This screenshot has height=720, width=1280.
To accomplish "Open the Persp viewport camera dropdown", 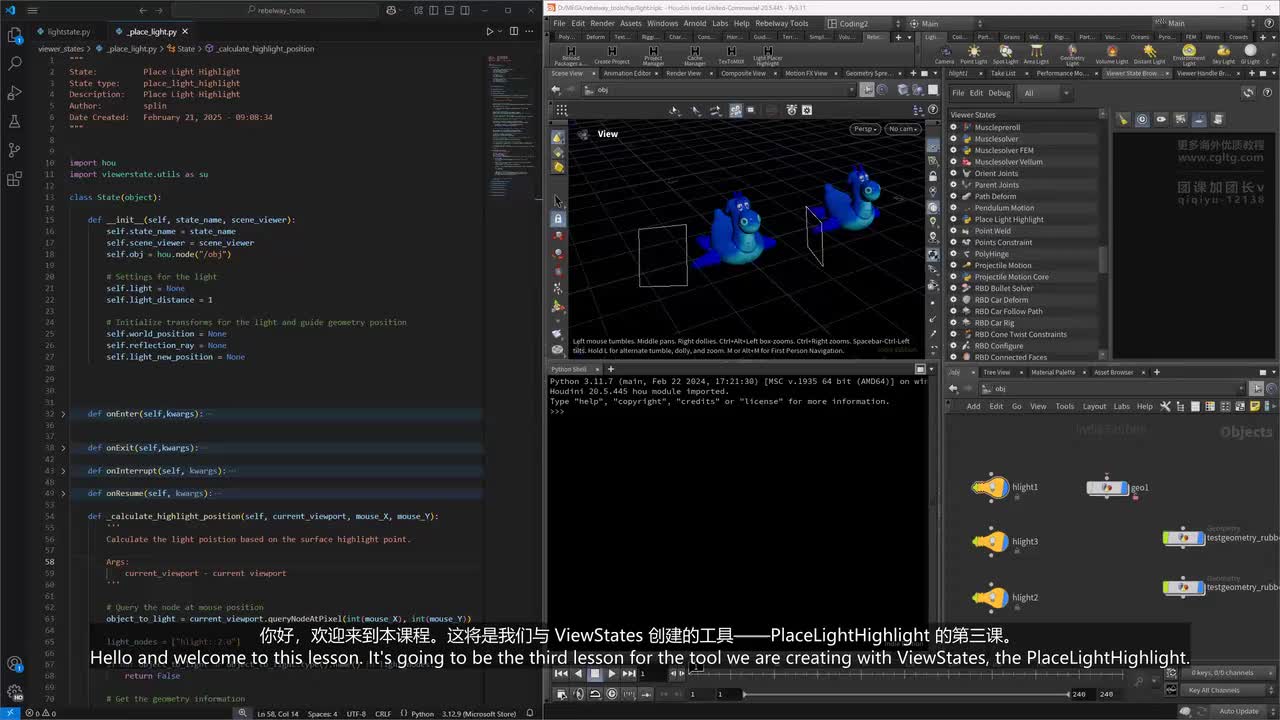I will click(866, 129).
